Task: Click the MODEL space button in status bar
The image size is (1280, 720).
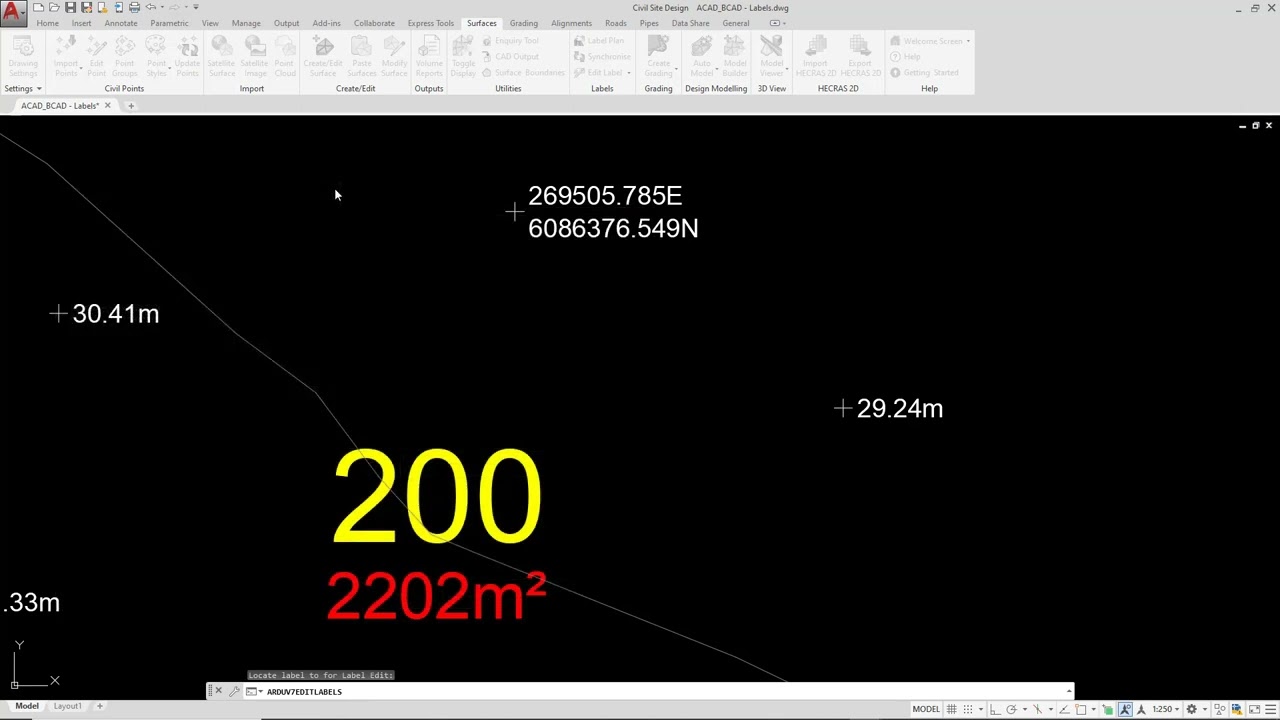Action: point(926,709)
